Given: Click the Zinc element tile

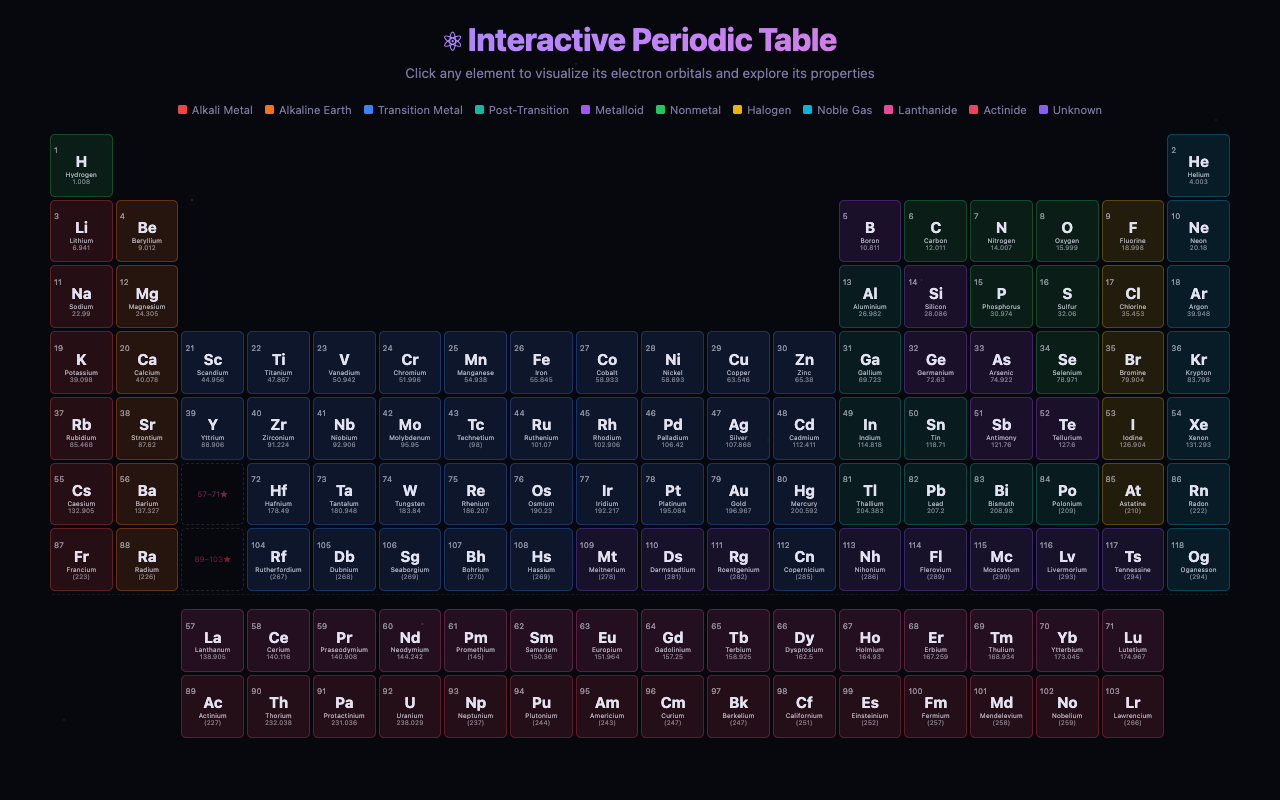Looking at the screenshot, I should (x=804, y=362).
